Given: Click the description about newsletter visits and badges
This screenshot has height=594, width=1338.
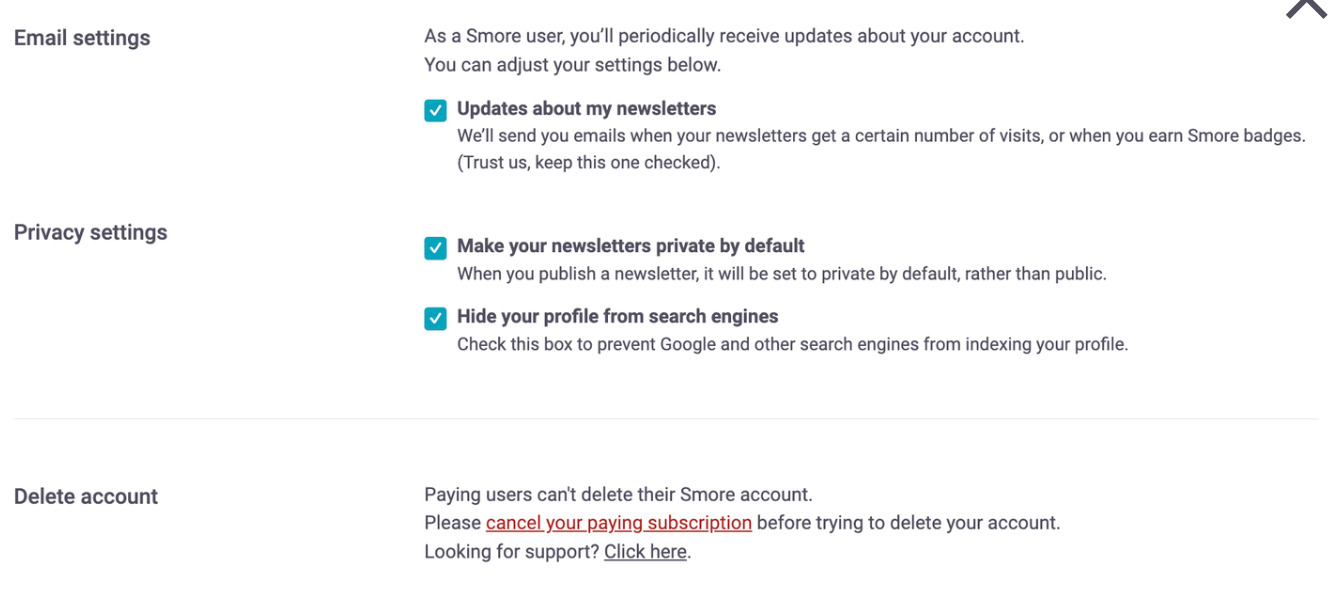Looking at the screenshot, I should (x=880, y=135).
